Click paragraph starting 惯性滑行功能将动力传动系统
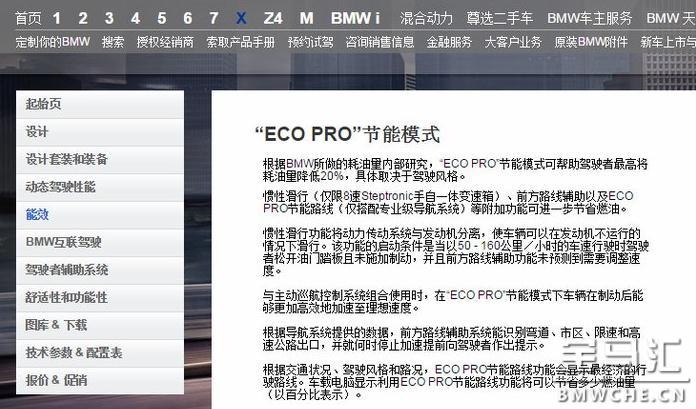This screenshot has width=696, height=409. [x=456, y=252]
